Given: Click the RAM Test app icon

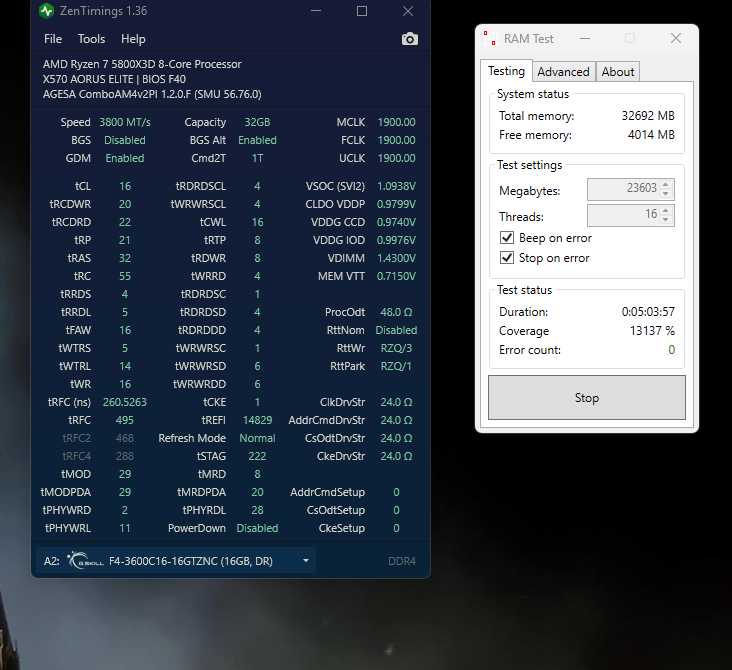Looking at the screenshot, I should 490,38.
